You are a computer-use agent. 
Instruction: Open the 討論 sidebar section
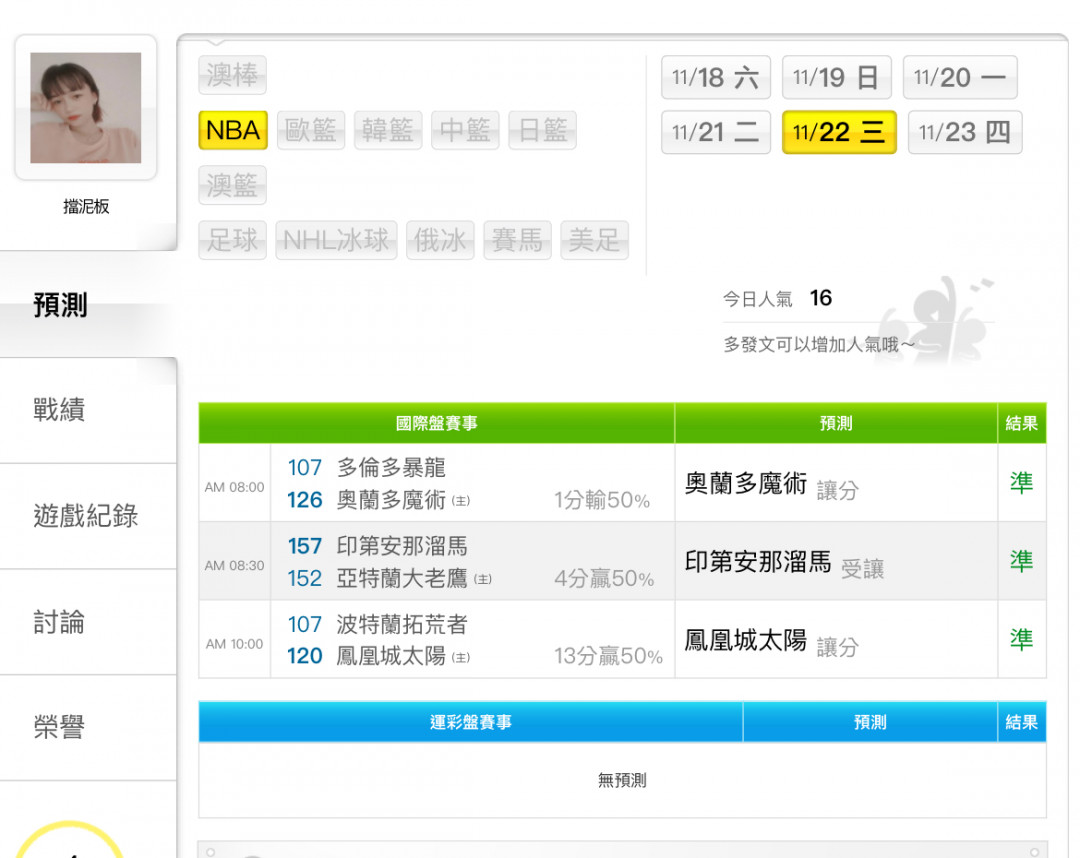pyautogui.click(x=88, y=622)
